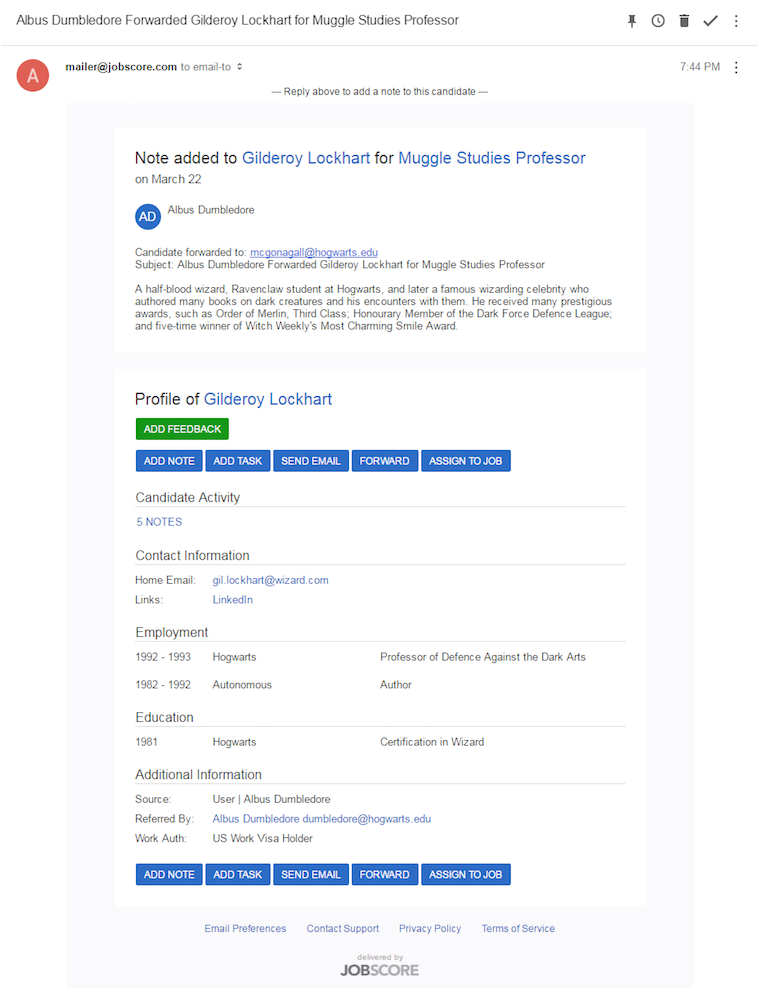This screenshot has width=759, height=992.
Task: Click 'User | Albus Dumbledore' source value
Action: [271, 799]
